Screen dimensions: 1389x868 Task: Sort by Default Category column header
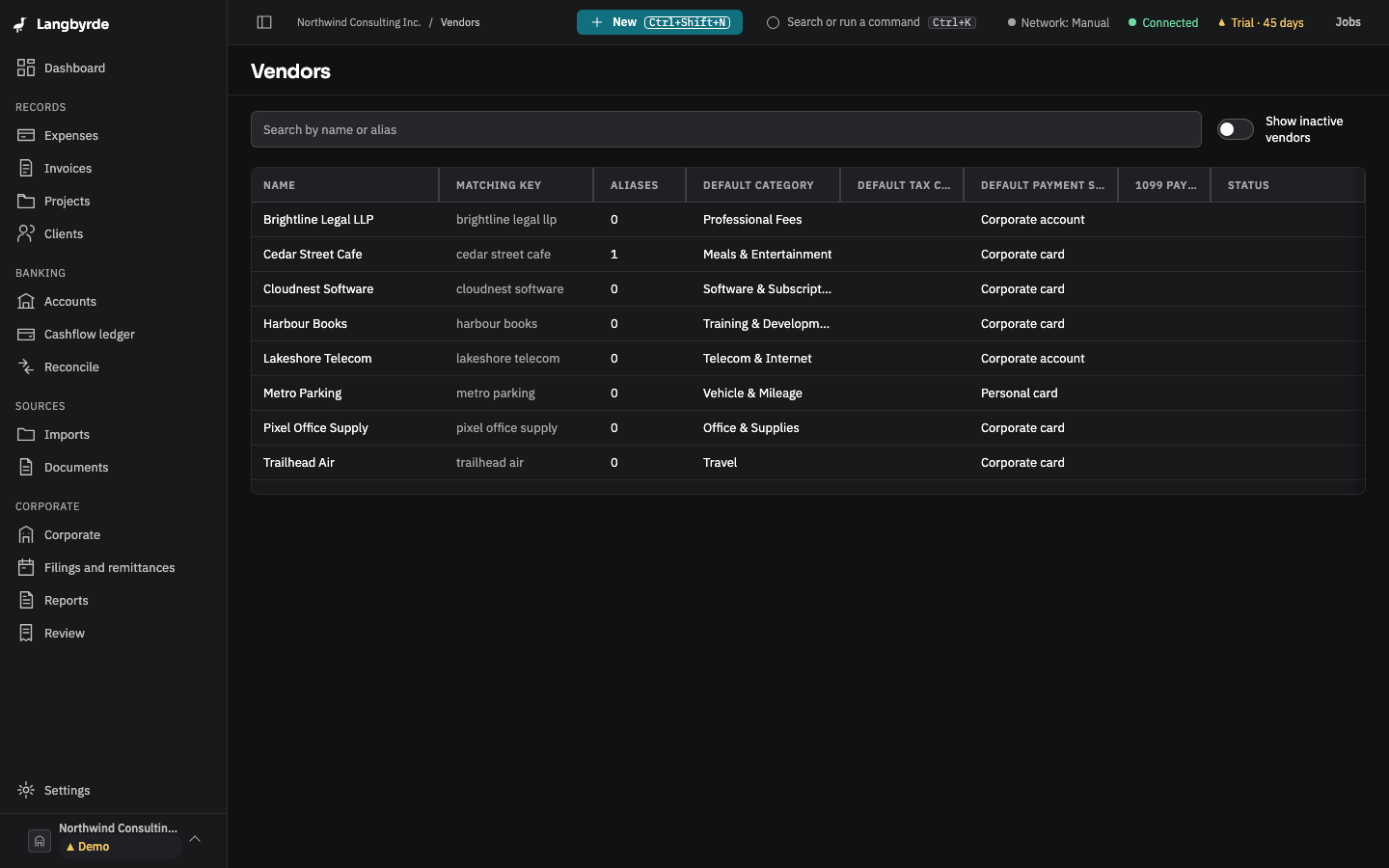pyautogui.click(x=763, y=185)
